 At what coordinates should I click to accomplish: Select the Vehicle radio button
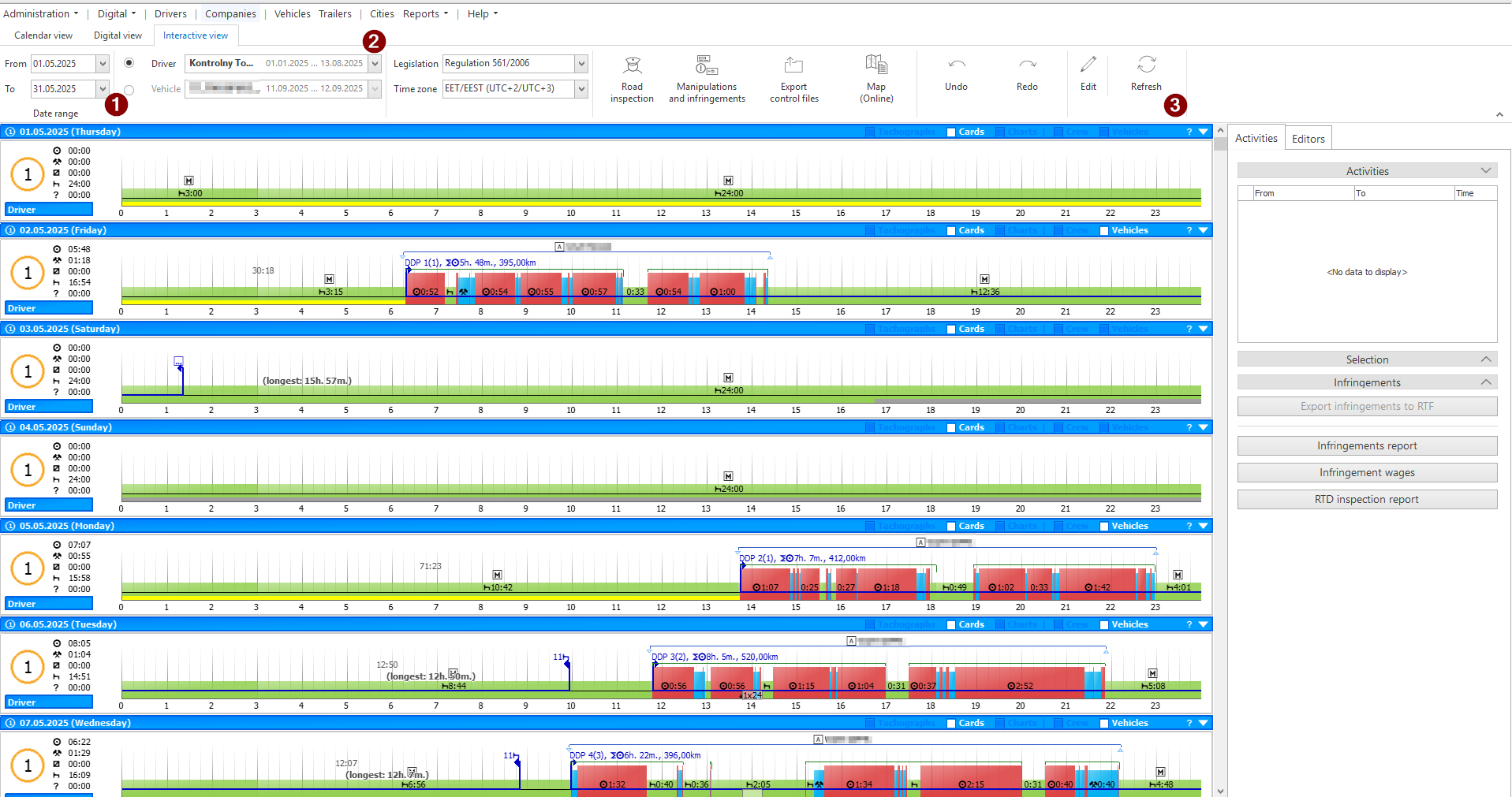click(129, 90)
